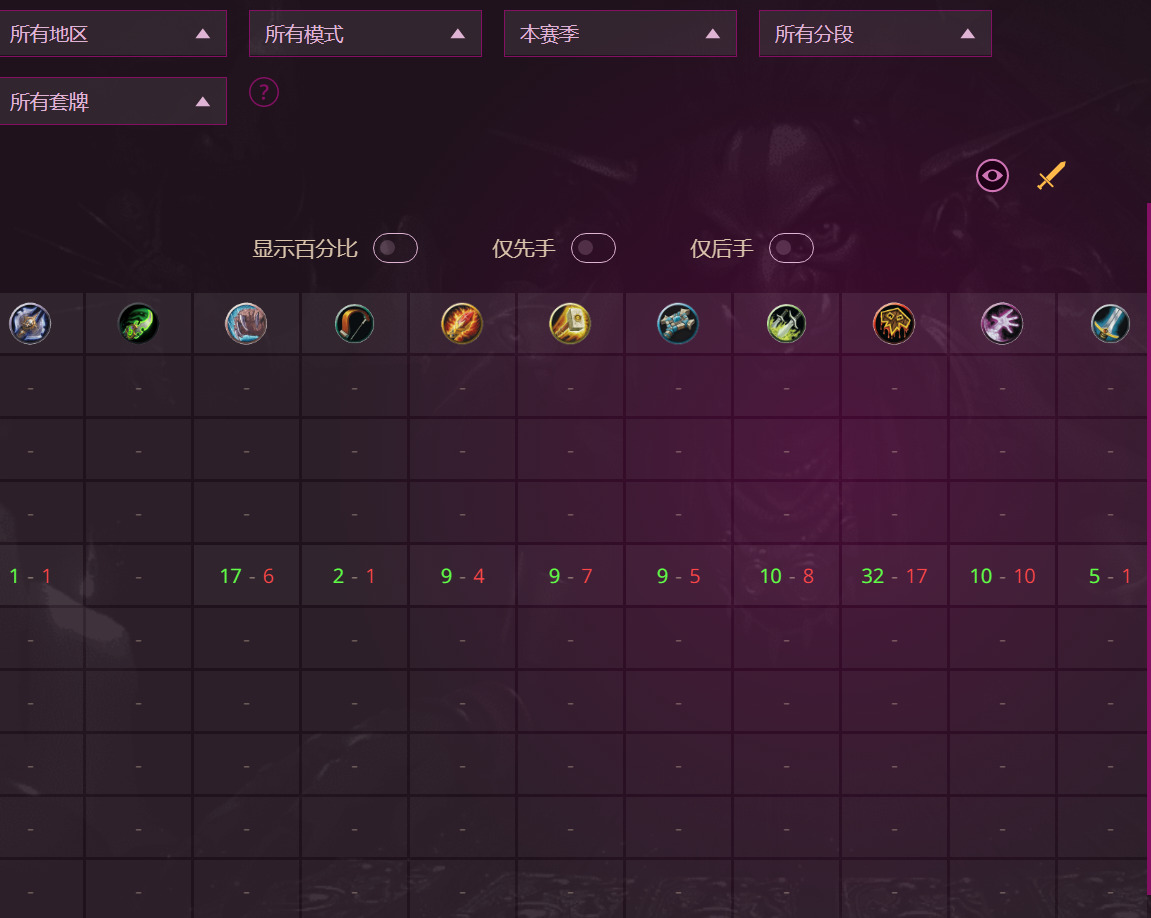
Task: Toggle the 仅后手 switch
Action: pos(791,248)
